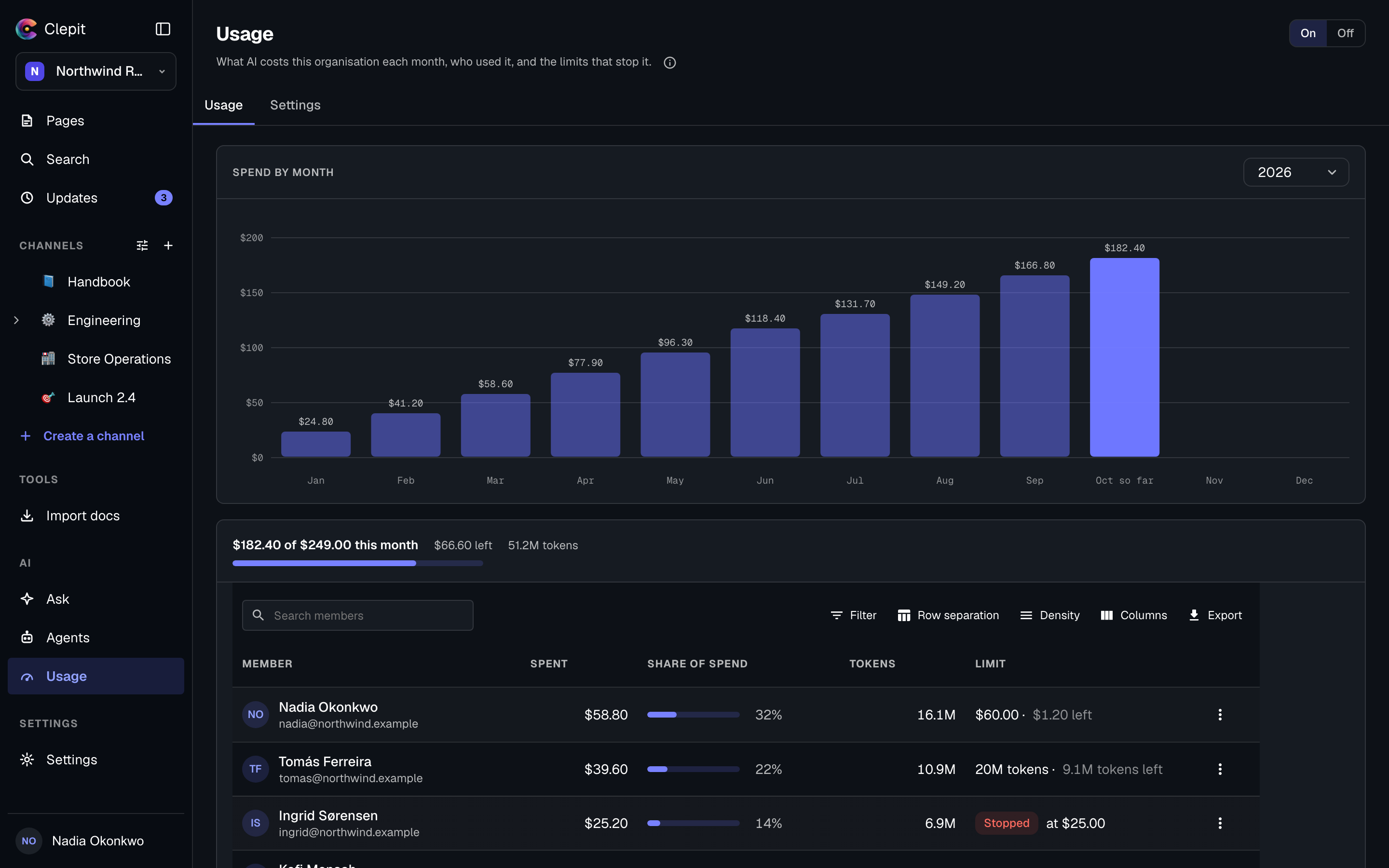Screen dimensions: 1389x868
Task: Focus the Search members field
Action: click(x=357, y=615)
